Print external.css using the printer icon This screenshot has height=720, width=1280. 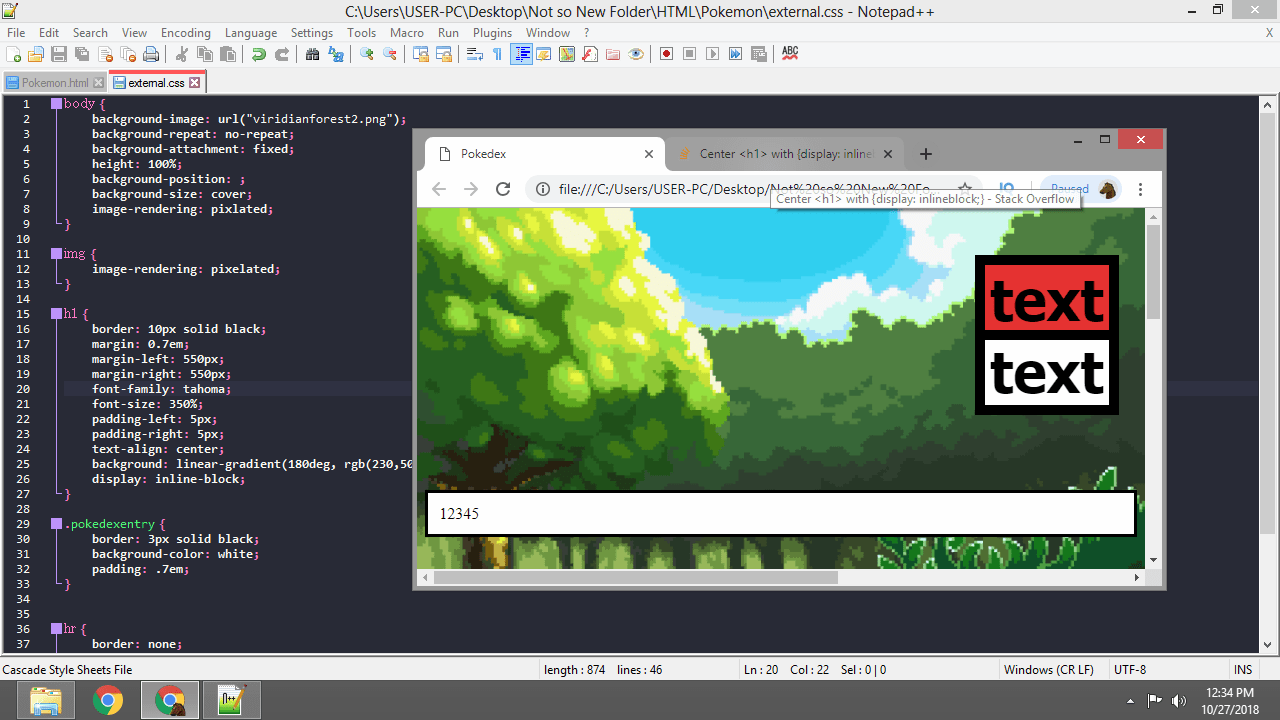pos(149,54)
